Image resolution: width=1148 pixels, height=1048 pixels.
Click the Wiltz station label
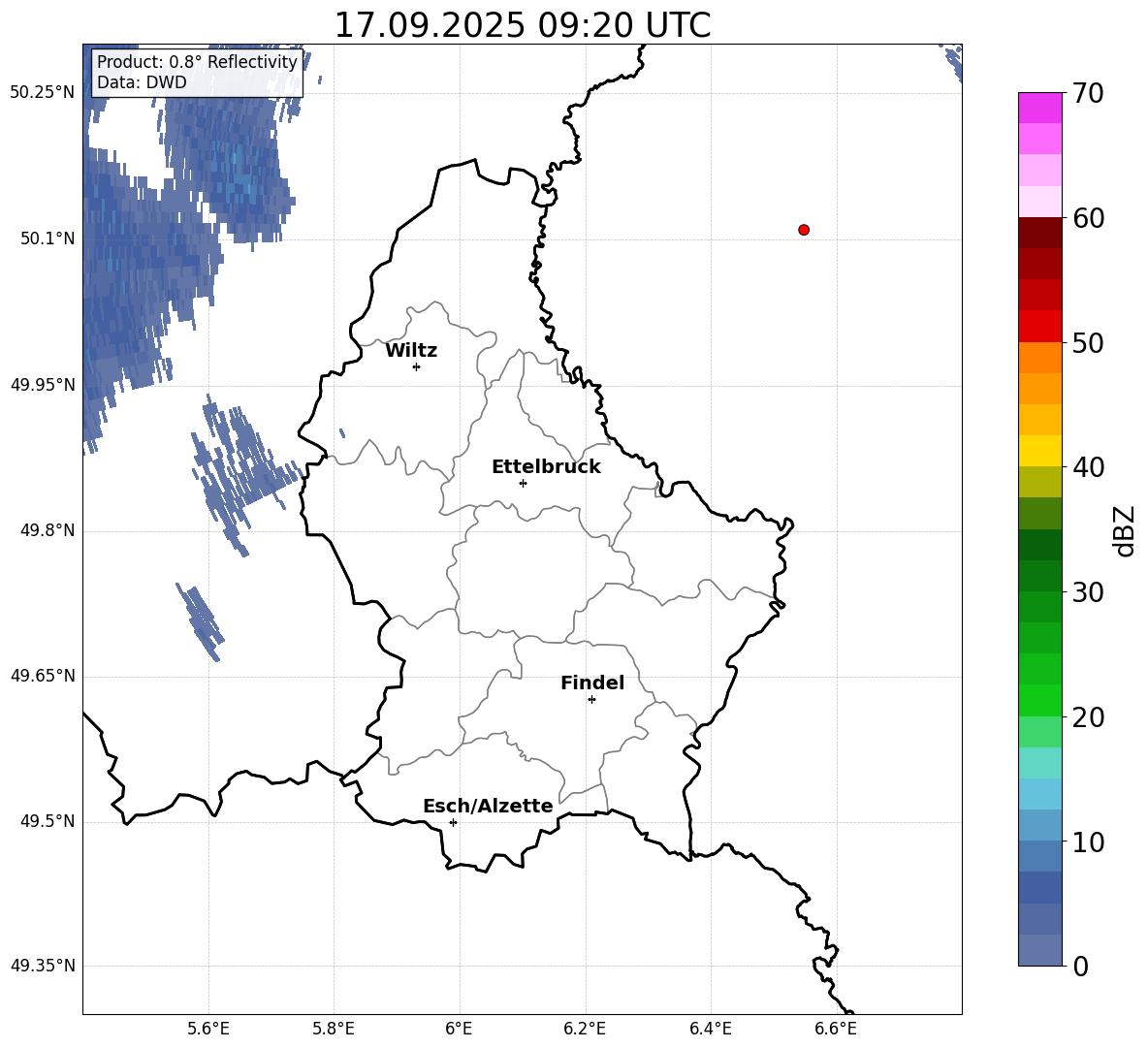[411, 351]
